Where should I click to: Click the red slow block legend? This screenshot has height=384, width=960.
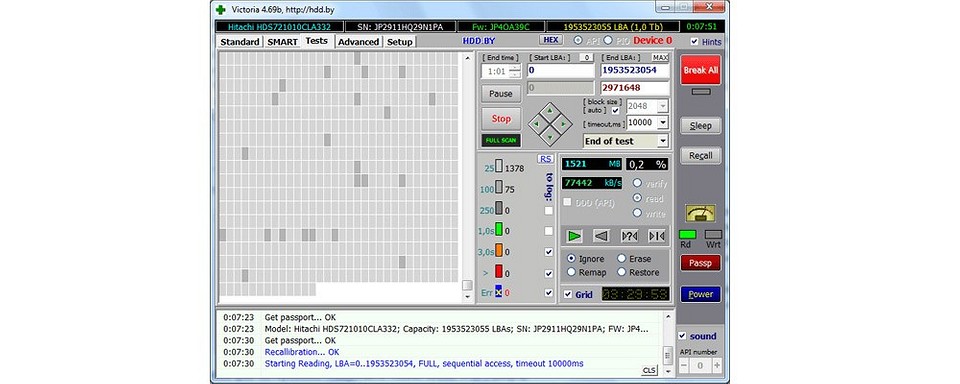click(x=499, y=272)
